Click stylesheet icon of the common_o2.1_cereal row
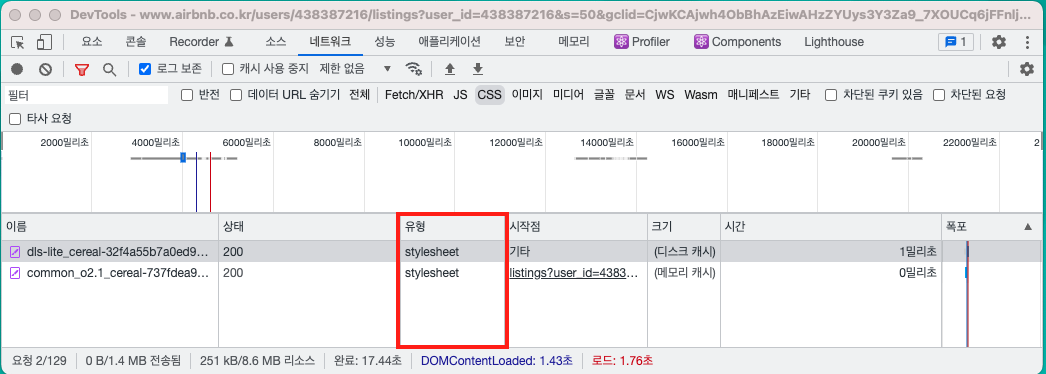The image size is (1046, 374). click(15, 273)
